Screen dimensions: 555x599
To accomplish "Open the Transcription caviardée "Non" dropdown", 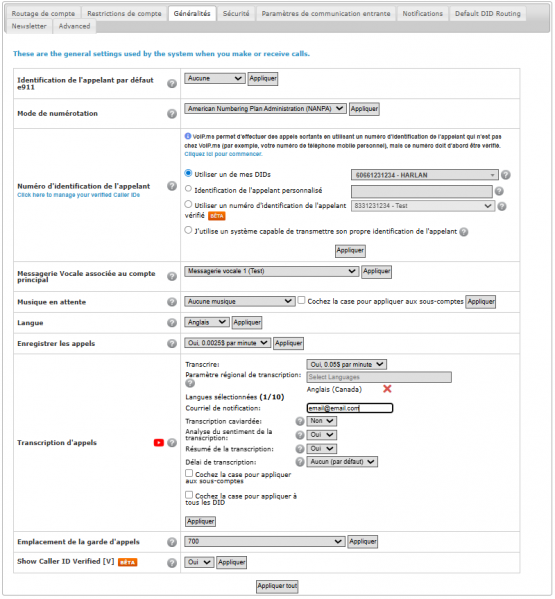I will [x=322, y=421].
